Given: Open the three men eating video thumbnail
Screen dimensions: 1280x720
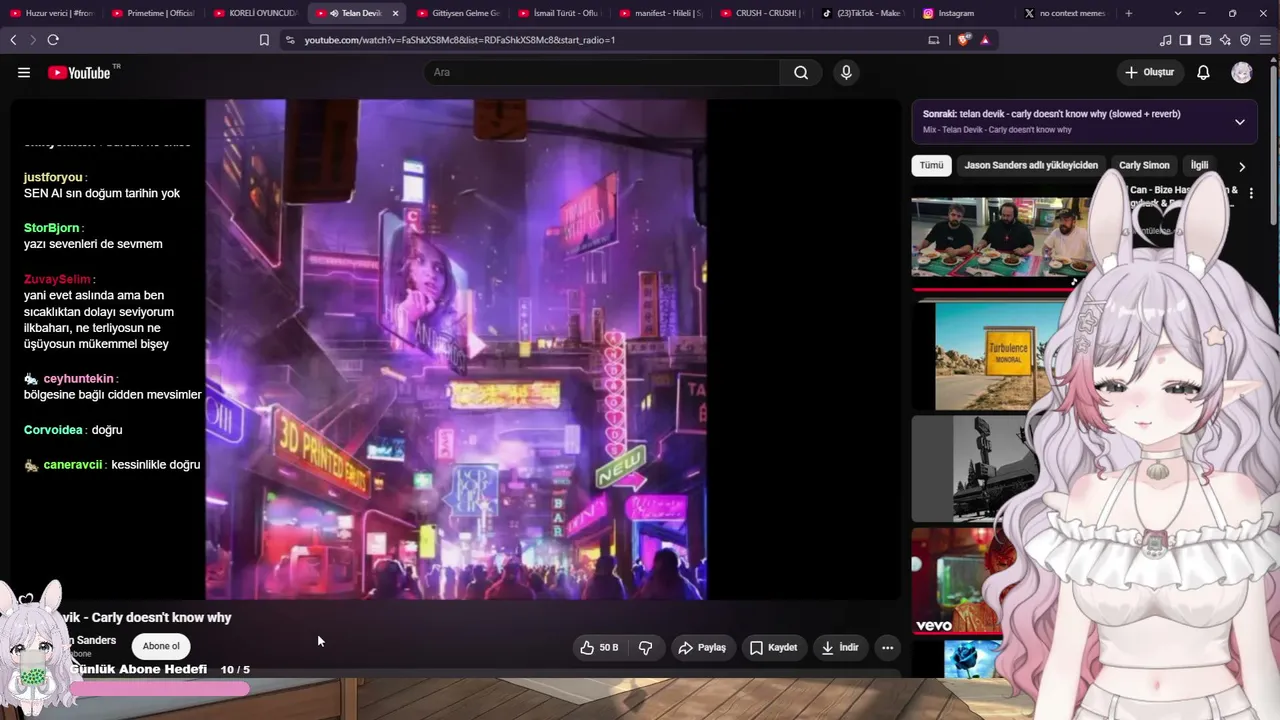Looking at the screenshot, I should (1000, 238).
